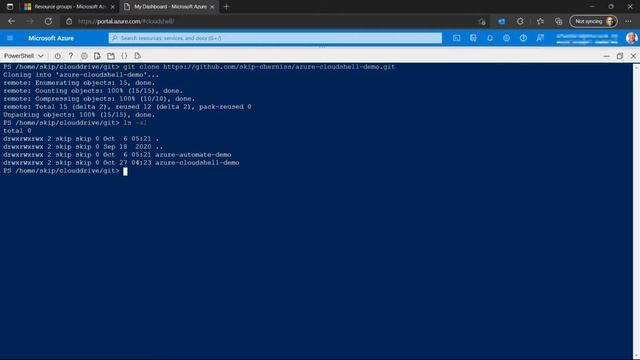
Task: Switch to the Resource groups browser tab
Action: [69, 7]
